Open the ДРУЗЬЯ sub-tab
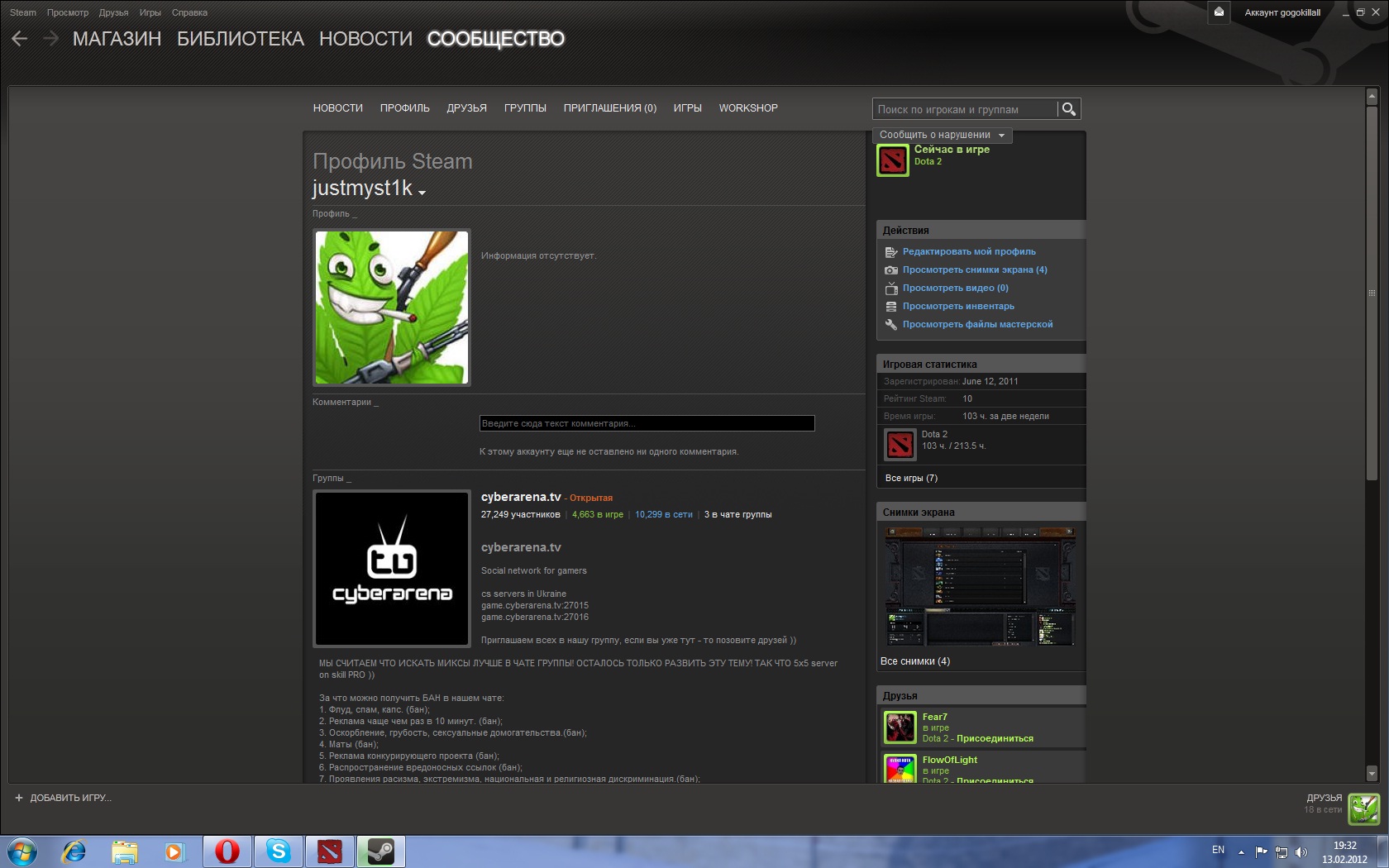This screenshot has width=1389, height=868. click(x=467, y=108)
